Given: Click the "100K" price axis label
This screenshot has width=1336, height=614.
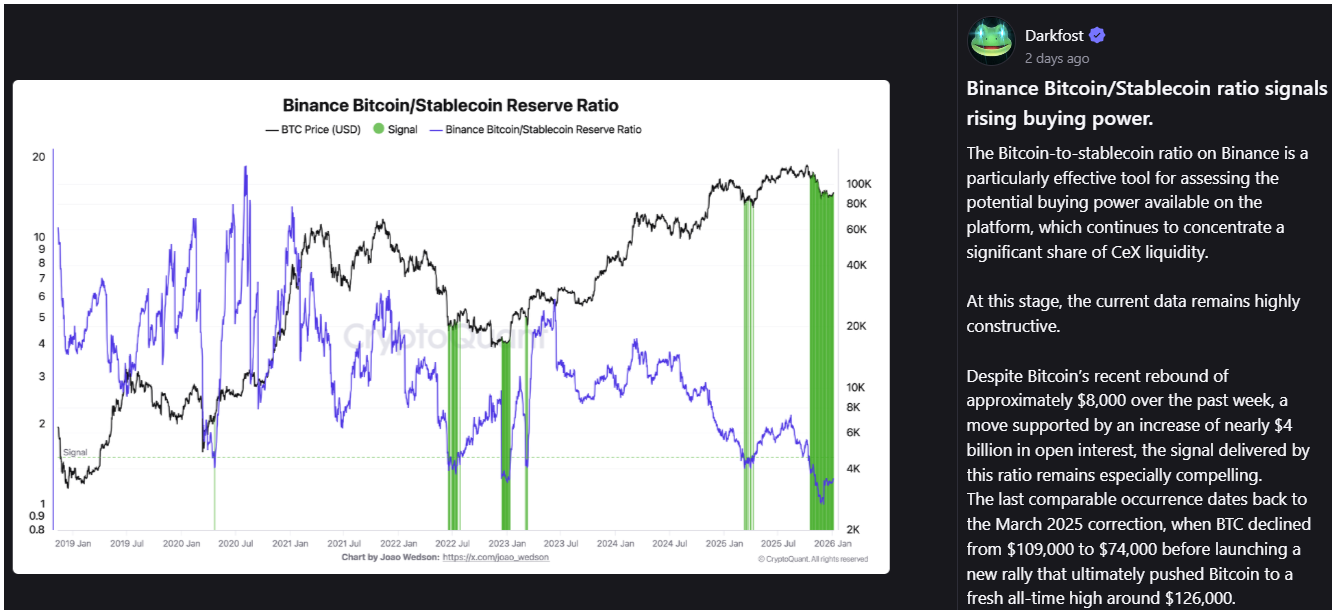Looking at the screenshot, I should (x=858, y=184).
